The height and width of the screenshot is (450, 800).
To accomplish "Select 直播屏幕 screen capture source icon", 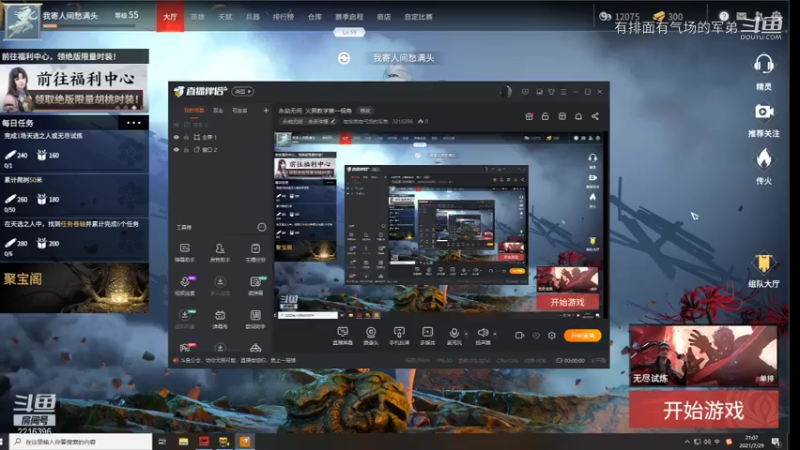I will click(342, 332).
